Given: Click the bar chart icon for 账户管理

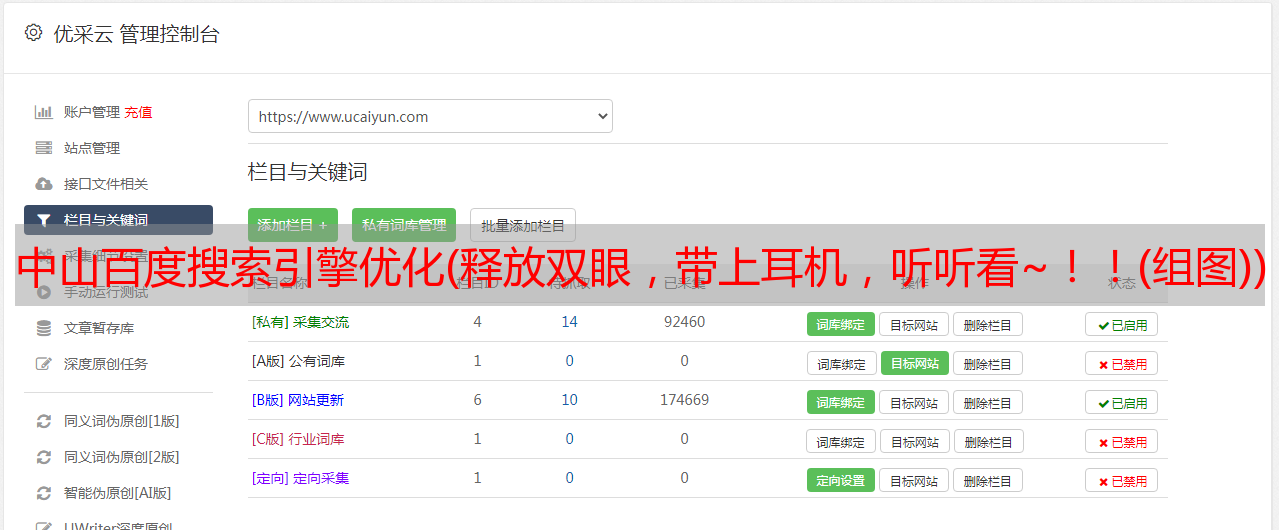Looking at the screenshot, I should (x=44, y=112).
